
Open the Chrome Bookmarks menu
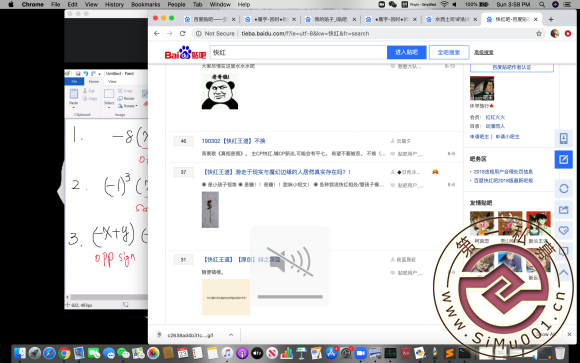click(145, 4)
